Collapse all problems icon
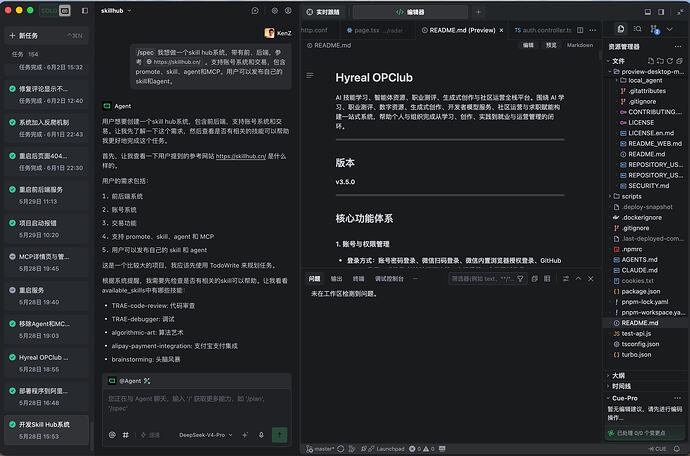This screenshot has height=456, width=690. [535, 279]
